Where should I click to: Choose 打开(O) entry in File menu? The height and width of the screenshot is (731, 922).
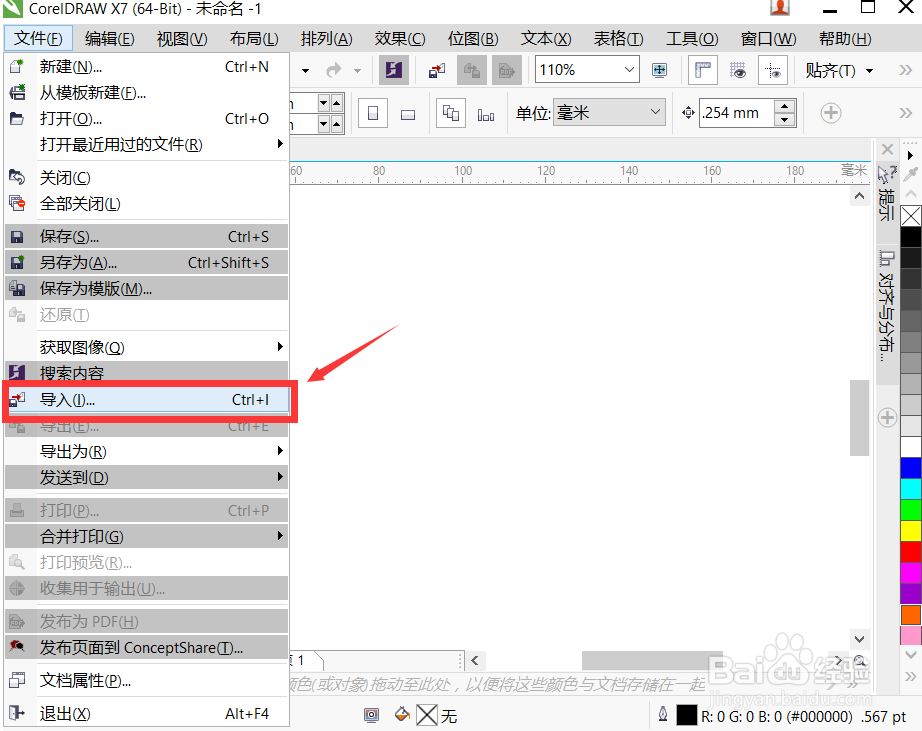pyautogui.click(x=146, y=119)
